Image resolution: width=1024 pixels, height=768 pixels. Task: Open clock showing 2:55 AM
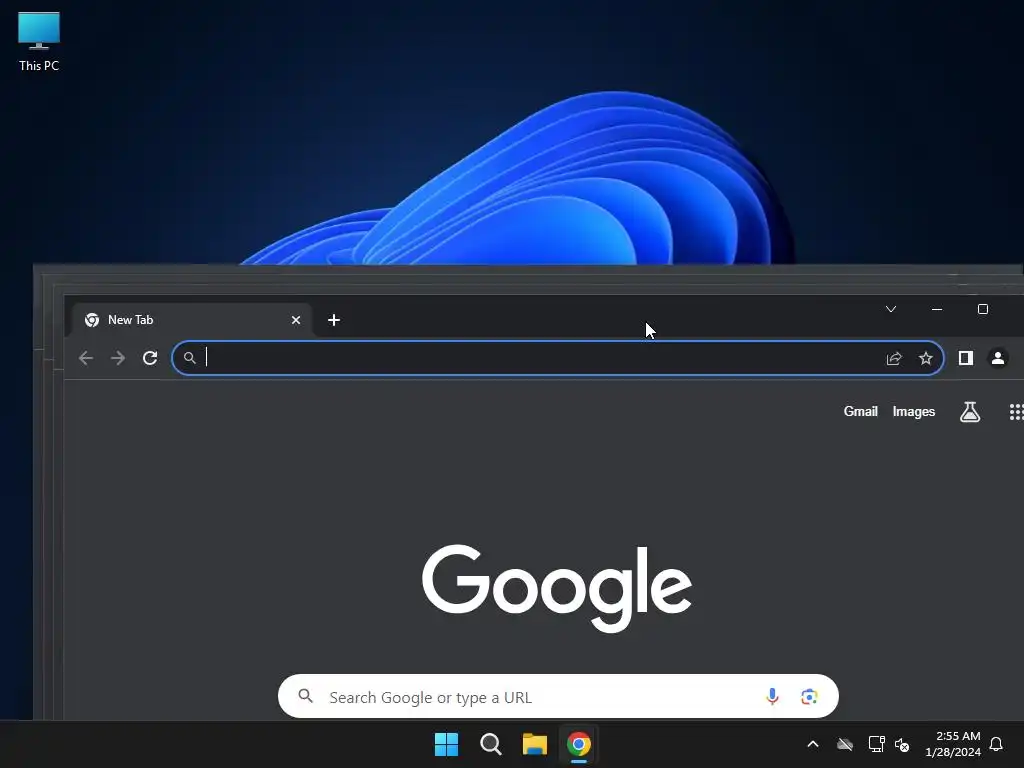click(x=953, y=744)
